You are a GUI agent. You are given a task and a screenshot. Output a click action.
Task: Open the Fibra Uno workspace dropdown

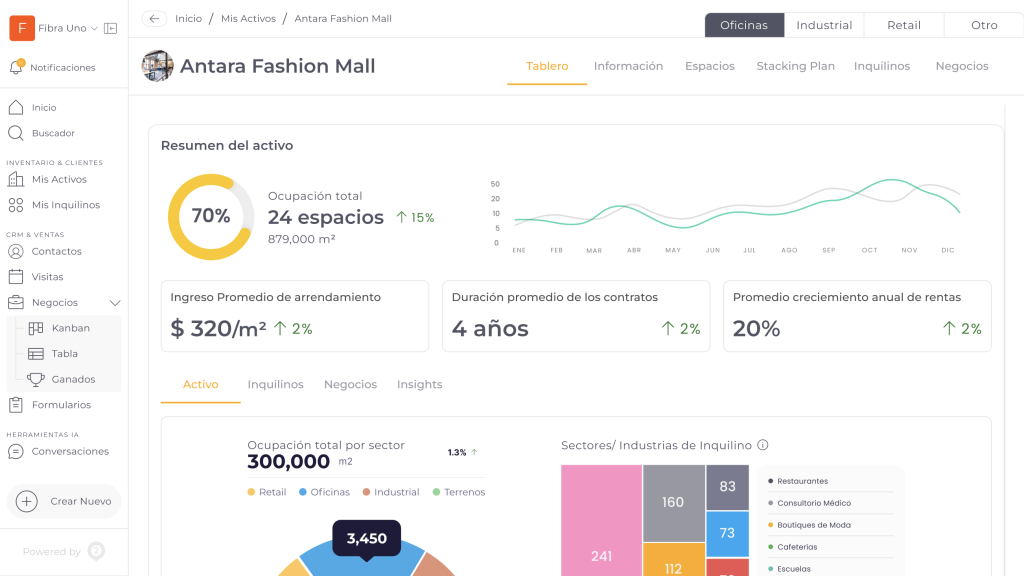pyautogui.click(x=94, y=28)
